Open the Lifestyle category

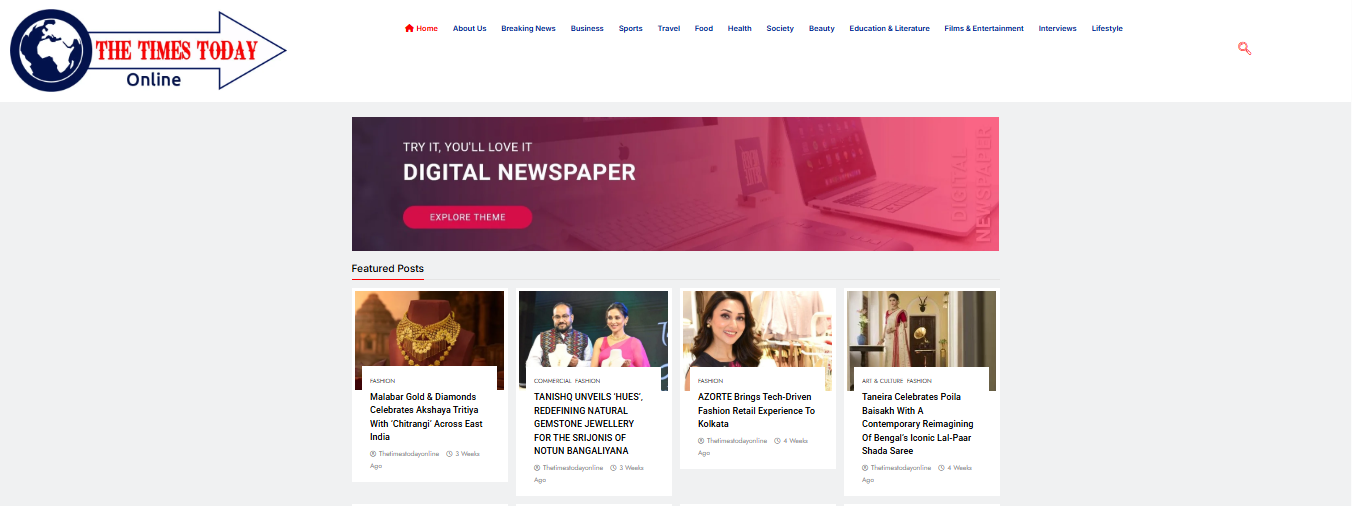(x=1107, y=28)
